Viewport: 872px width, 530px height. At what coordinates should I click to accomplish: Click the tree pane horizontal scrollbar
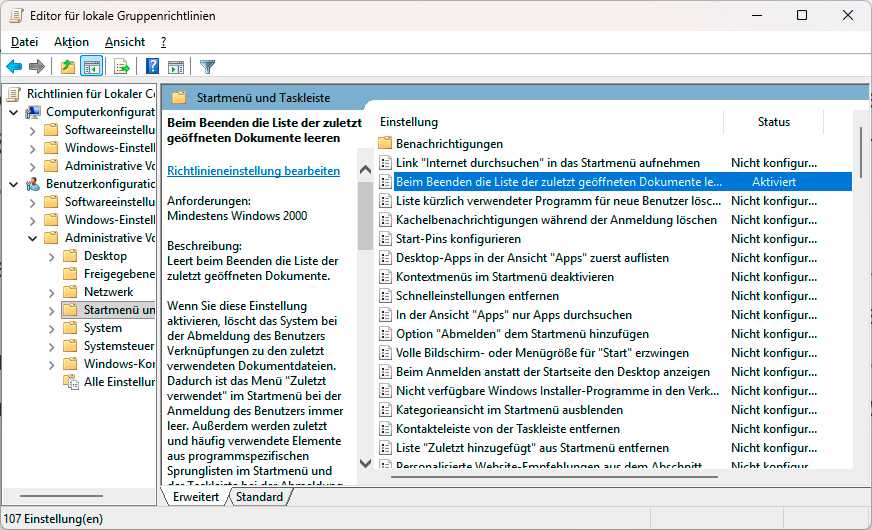point(61,496)
